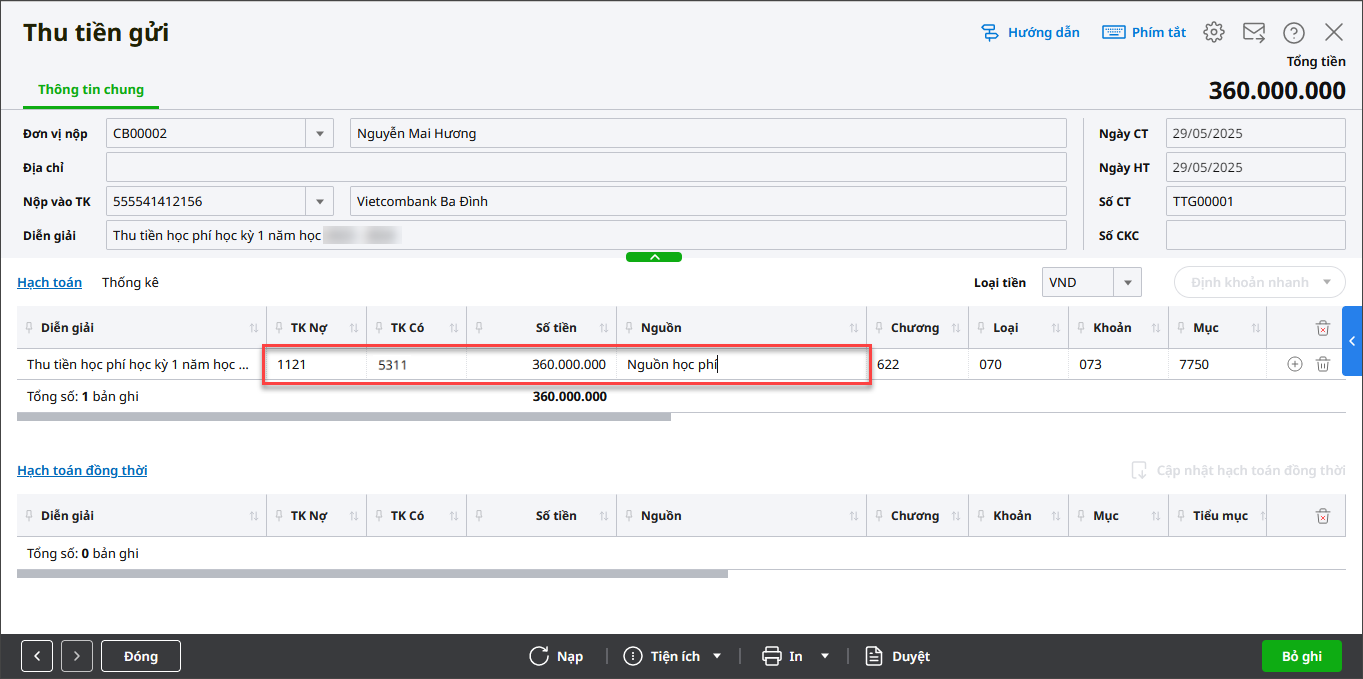This screenshot has height=679, width=1363.
Task: Go to next voucher arrow
Action: 77,656
